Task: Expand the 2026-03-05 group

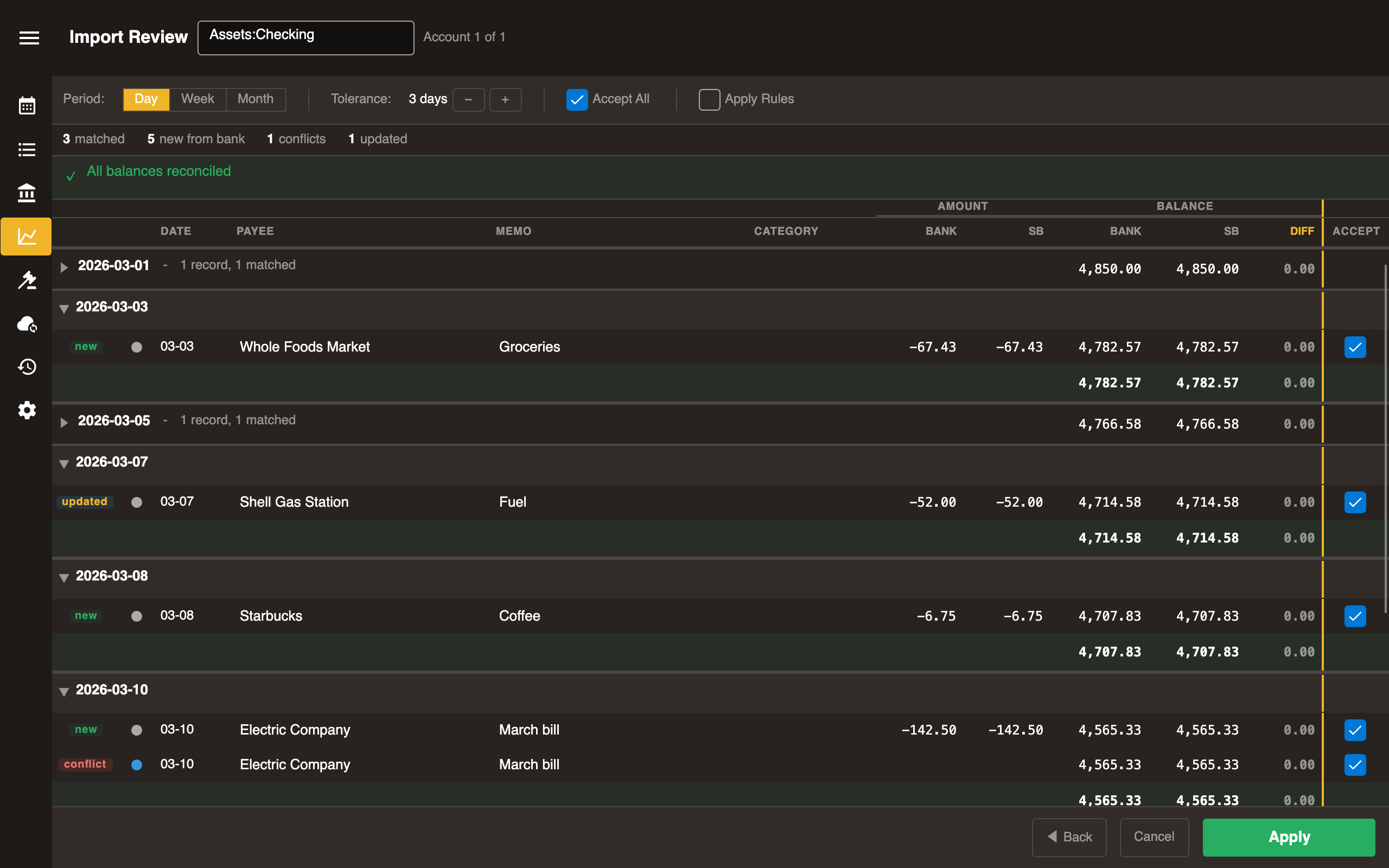Action: point(64,423)
